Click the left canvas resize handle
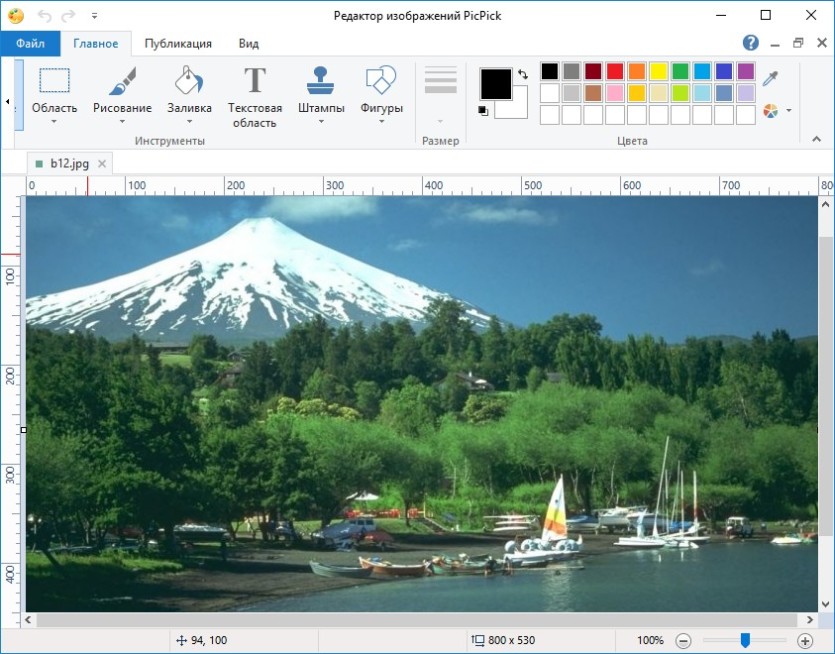Screen dimensions: 835x654 [23, 430]
